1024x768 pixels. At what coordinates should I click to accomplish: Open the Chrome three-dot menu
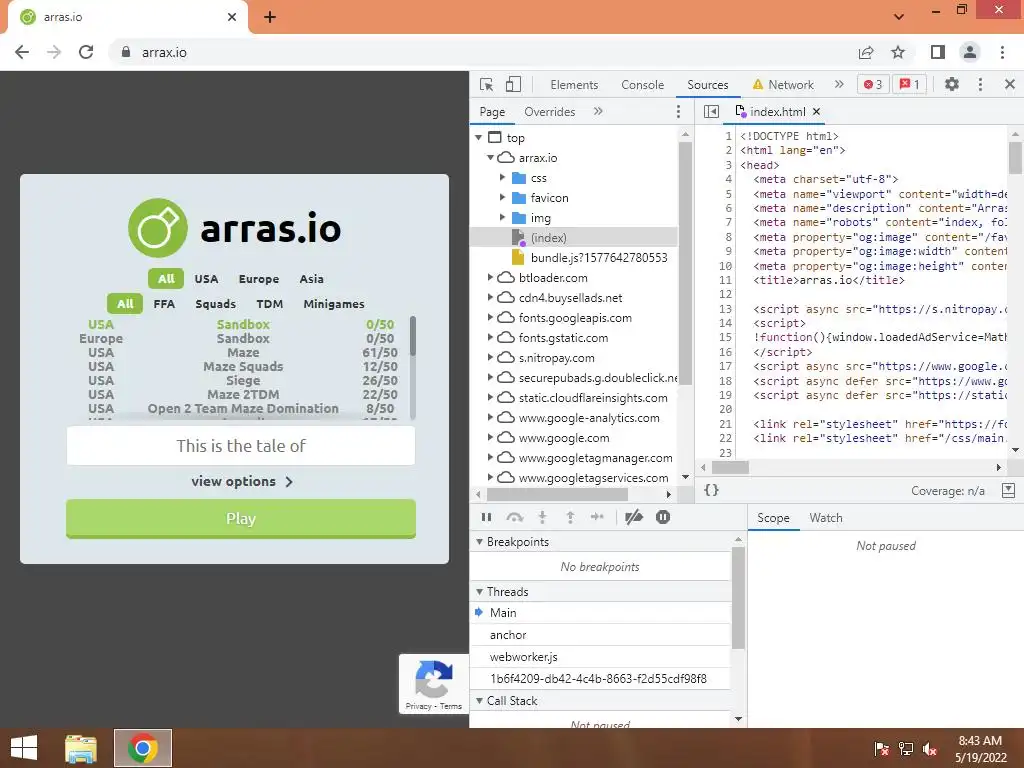point(1002,52)
